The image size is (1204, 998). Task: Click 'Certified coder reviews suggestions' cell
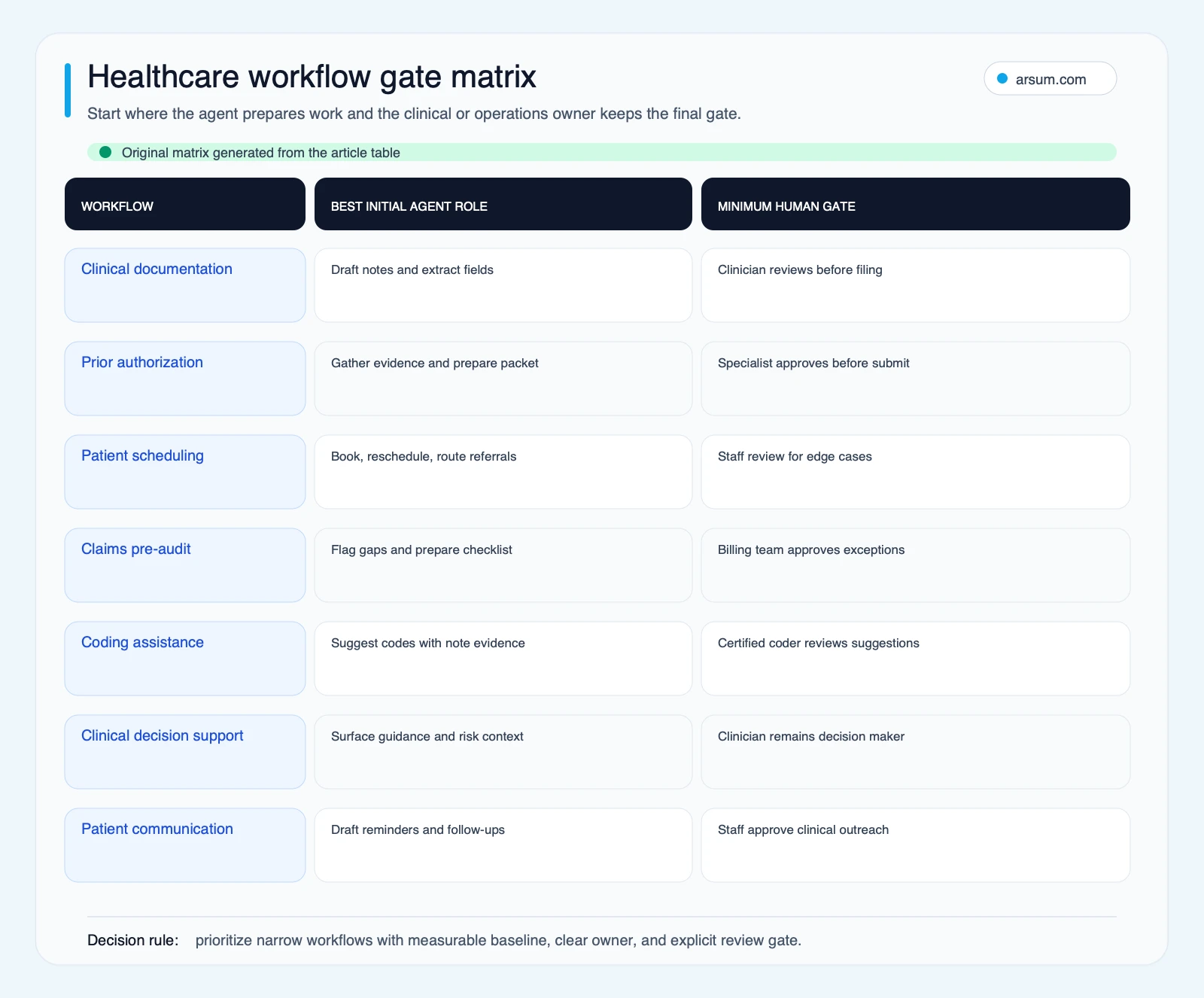(x=916, y=659)
